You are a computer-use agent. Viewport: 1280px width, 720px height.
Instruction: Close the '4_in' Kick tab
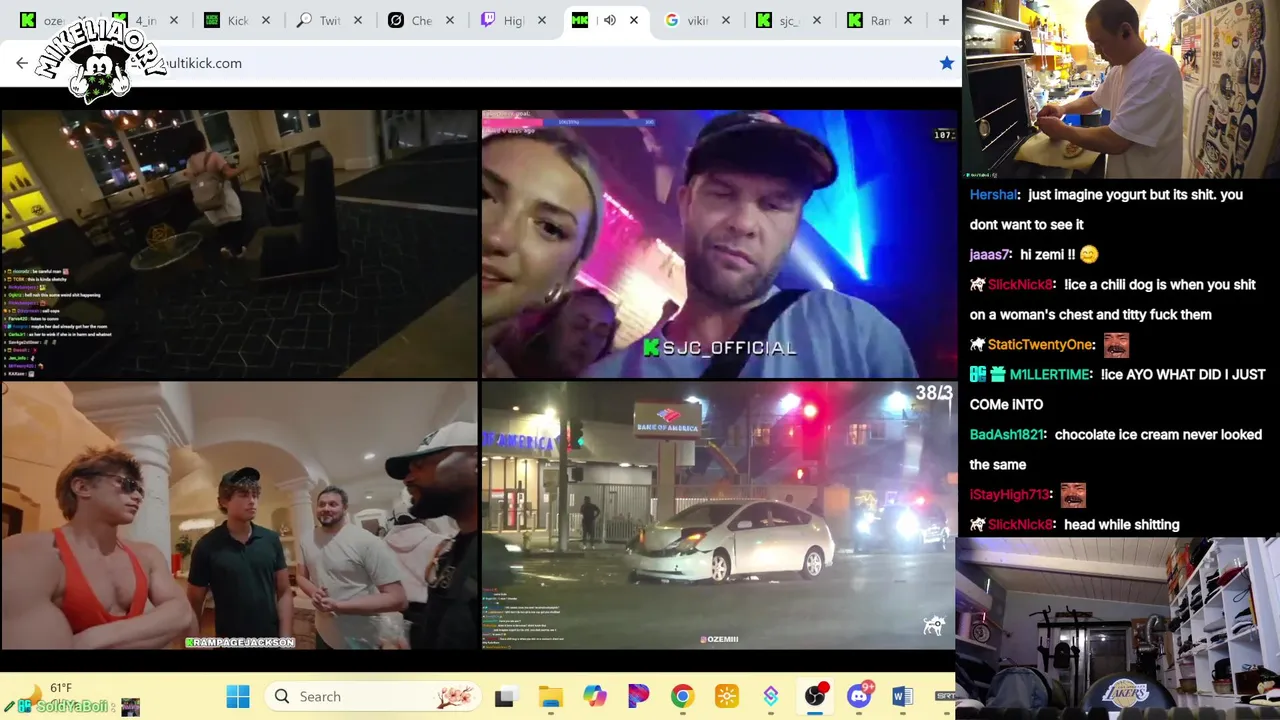pos(174,20)
